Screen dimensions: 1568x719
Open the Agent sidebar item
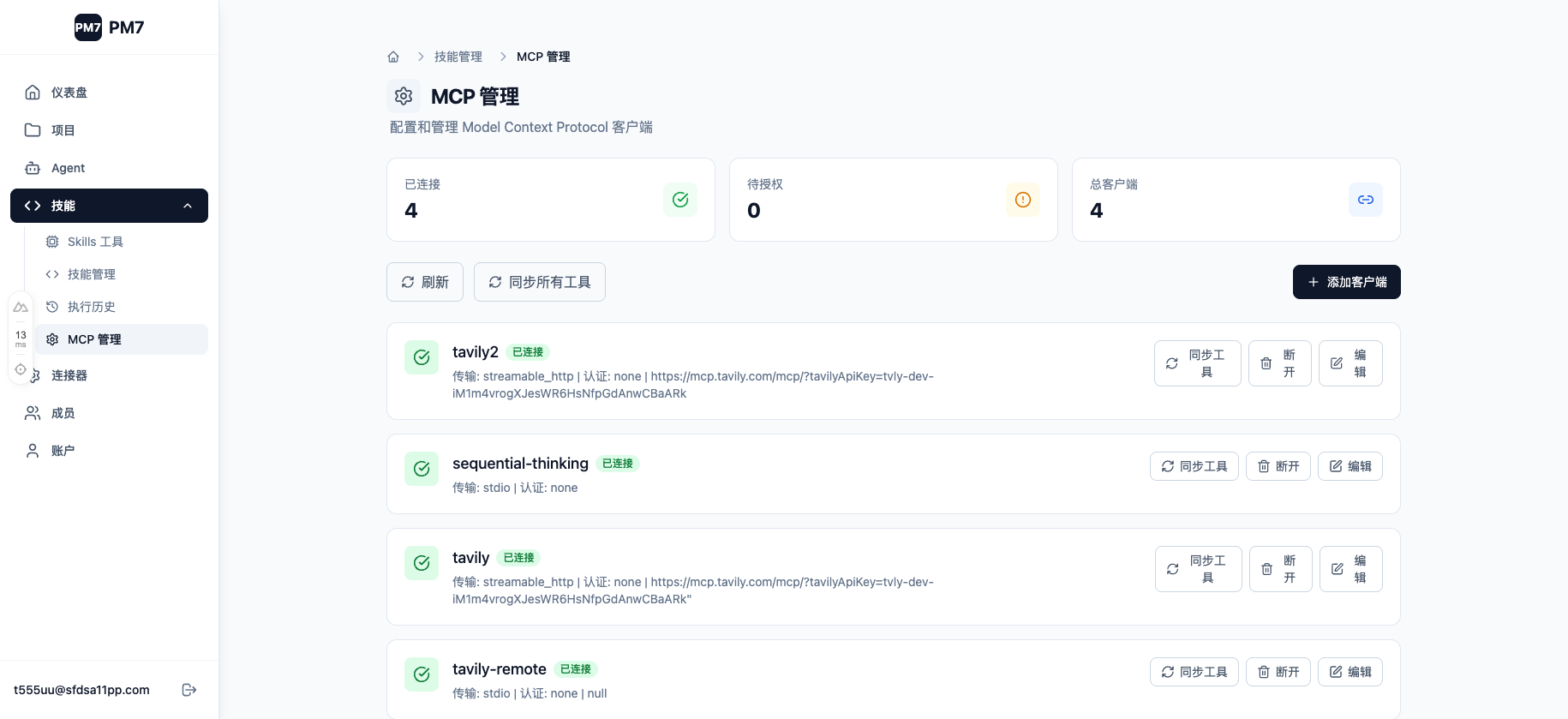(109, 168)
